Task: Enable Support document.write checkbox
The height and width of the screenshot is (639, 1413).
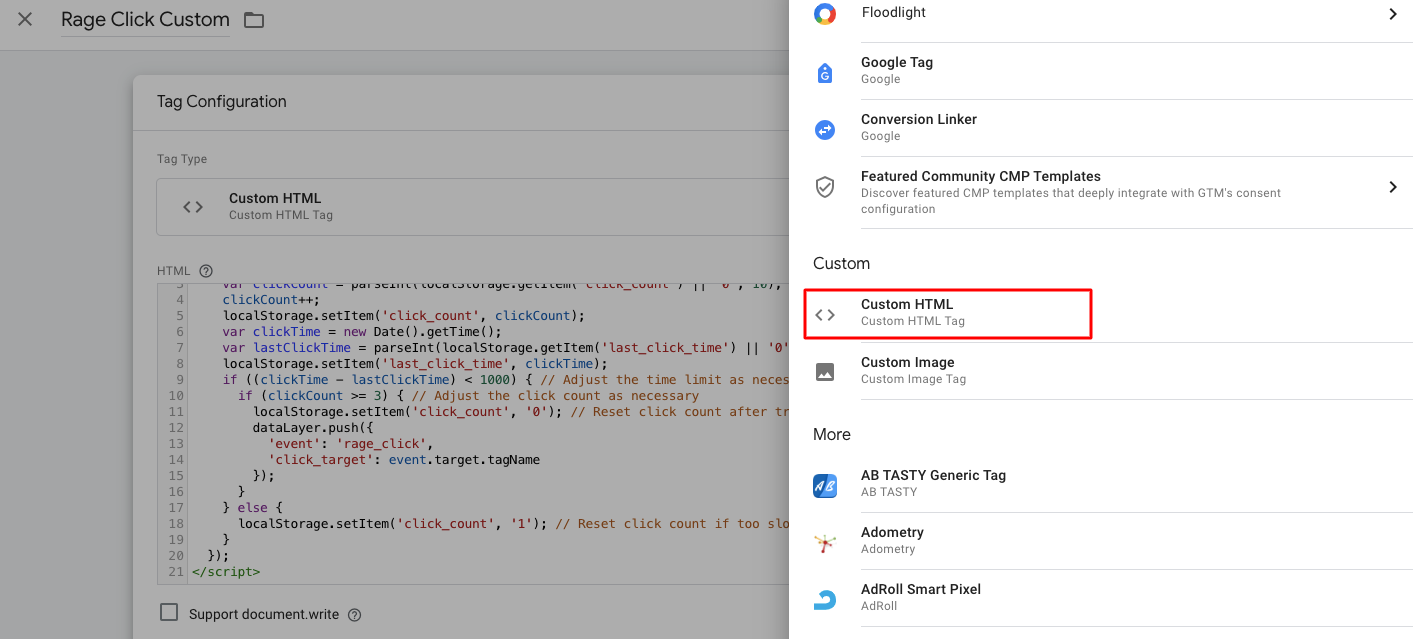Action: [170, 613]
